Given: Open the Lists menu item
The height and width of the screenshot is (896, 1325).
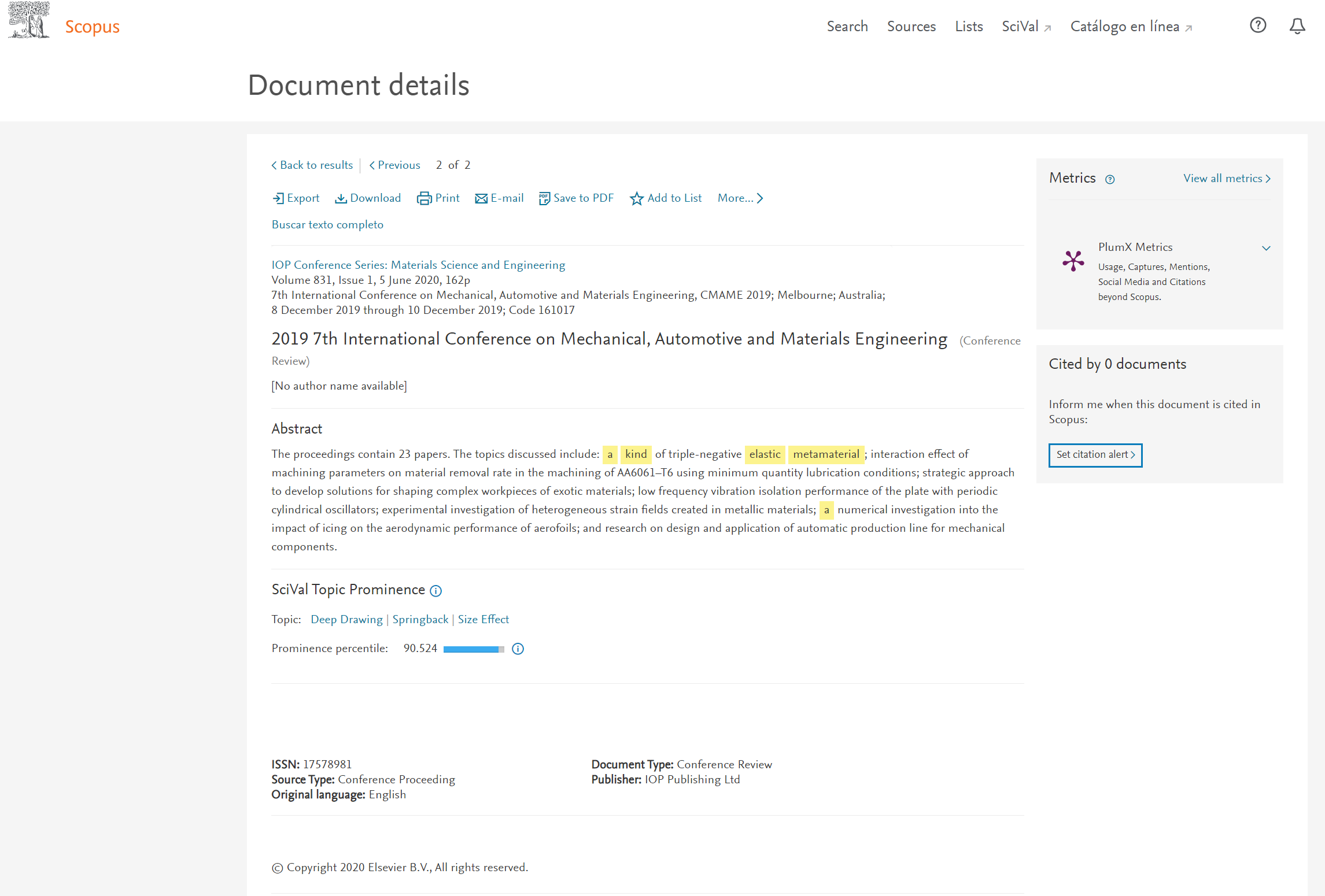Looking at the screenshot, I should coord(969,27).
